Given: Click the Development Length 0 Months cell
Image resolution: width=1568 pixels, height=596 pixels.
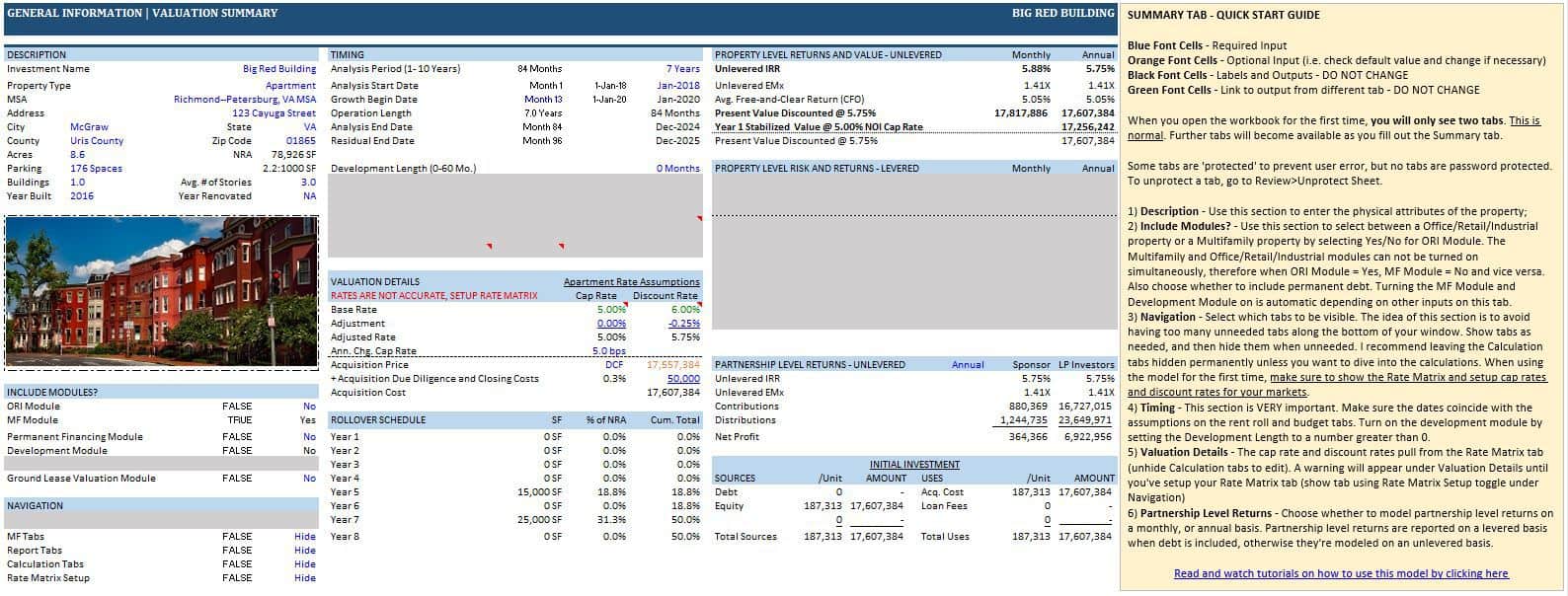Looking at the screenshot, I should click(677, 169).
